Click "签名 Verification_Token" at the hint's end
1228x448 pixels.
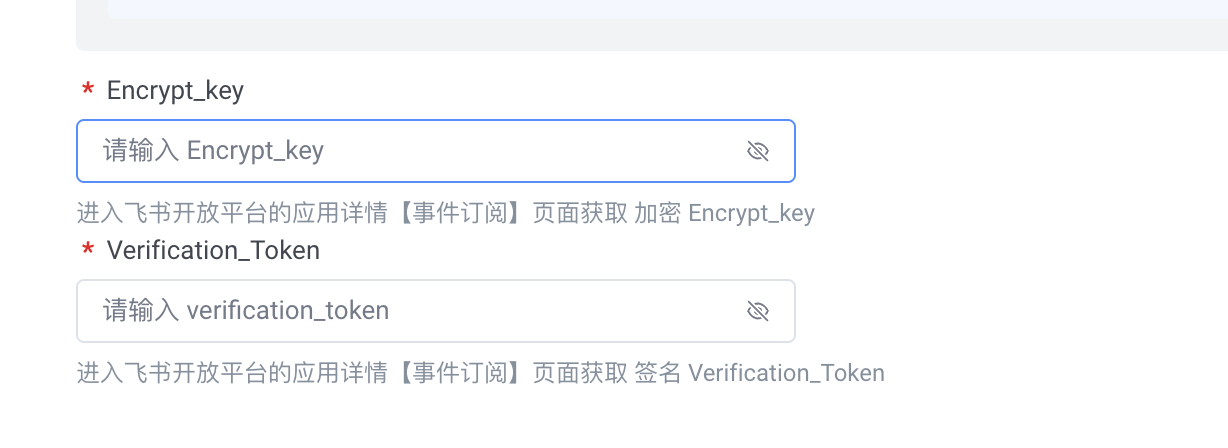click(760, 373)
